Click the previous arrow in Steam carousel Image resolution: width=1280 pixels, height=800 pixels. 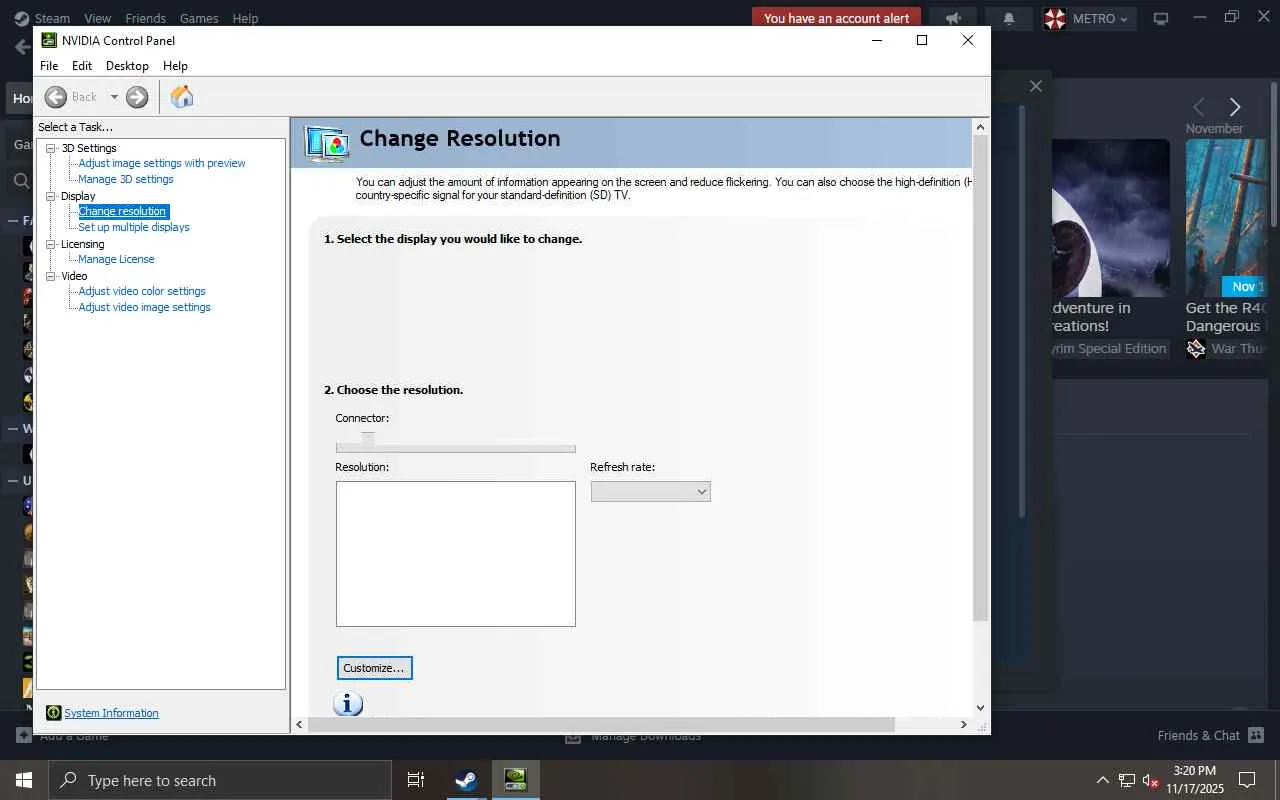[1198, 107]
